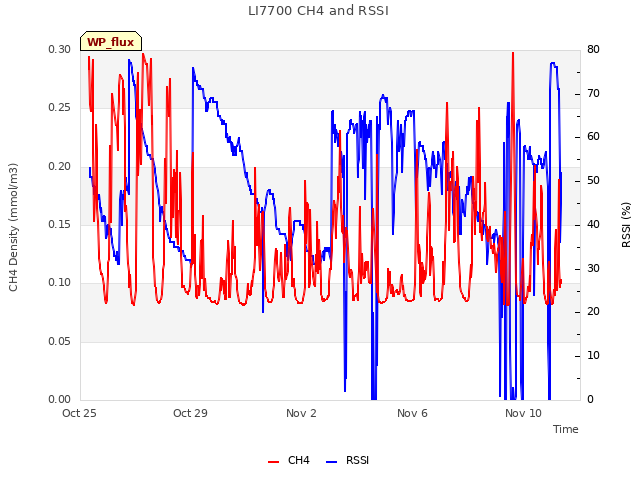Click the 40 right axis value
The height and width of the screenshot is (480, 640).
tap(593, 224)
